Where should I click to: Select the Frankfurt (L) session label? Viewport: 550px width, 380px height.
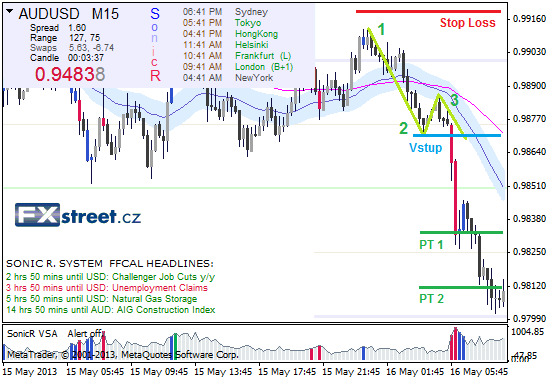(x=263, y=56)
